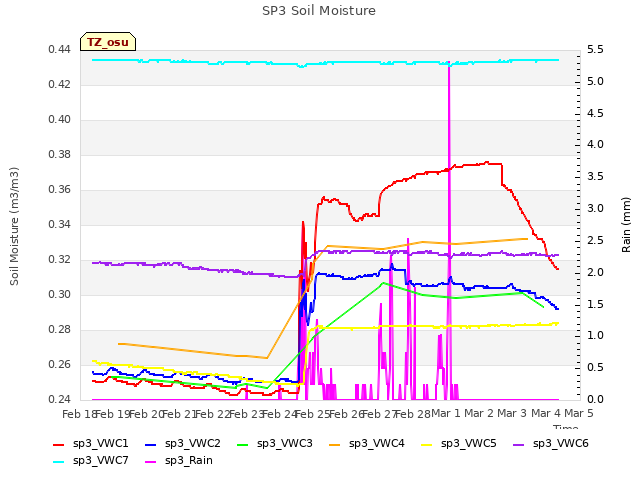Click the Mar 5 x-axis tick label
This screenshot has width=640, height=480.
(579, 414)
